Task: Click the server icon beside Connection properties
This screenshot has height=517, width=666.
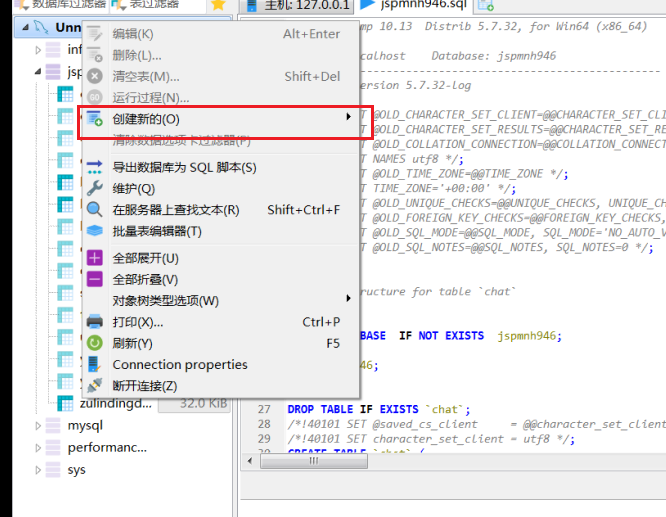Action: [x=93, y=364]
